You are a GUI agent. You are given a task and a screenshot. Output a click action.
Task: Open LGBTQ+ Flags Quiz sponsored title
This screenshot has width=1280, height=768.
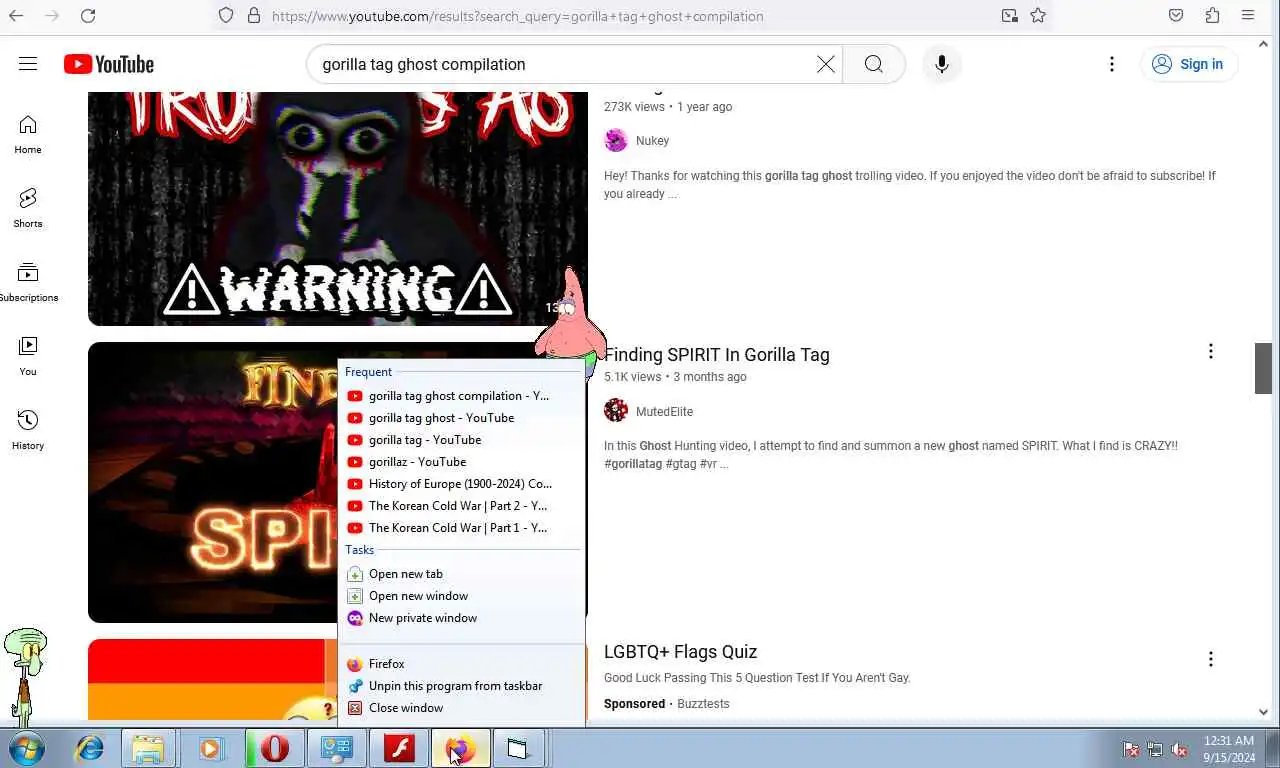pyautogui.click(x=680, y=652)
